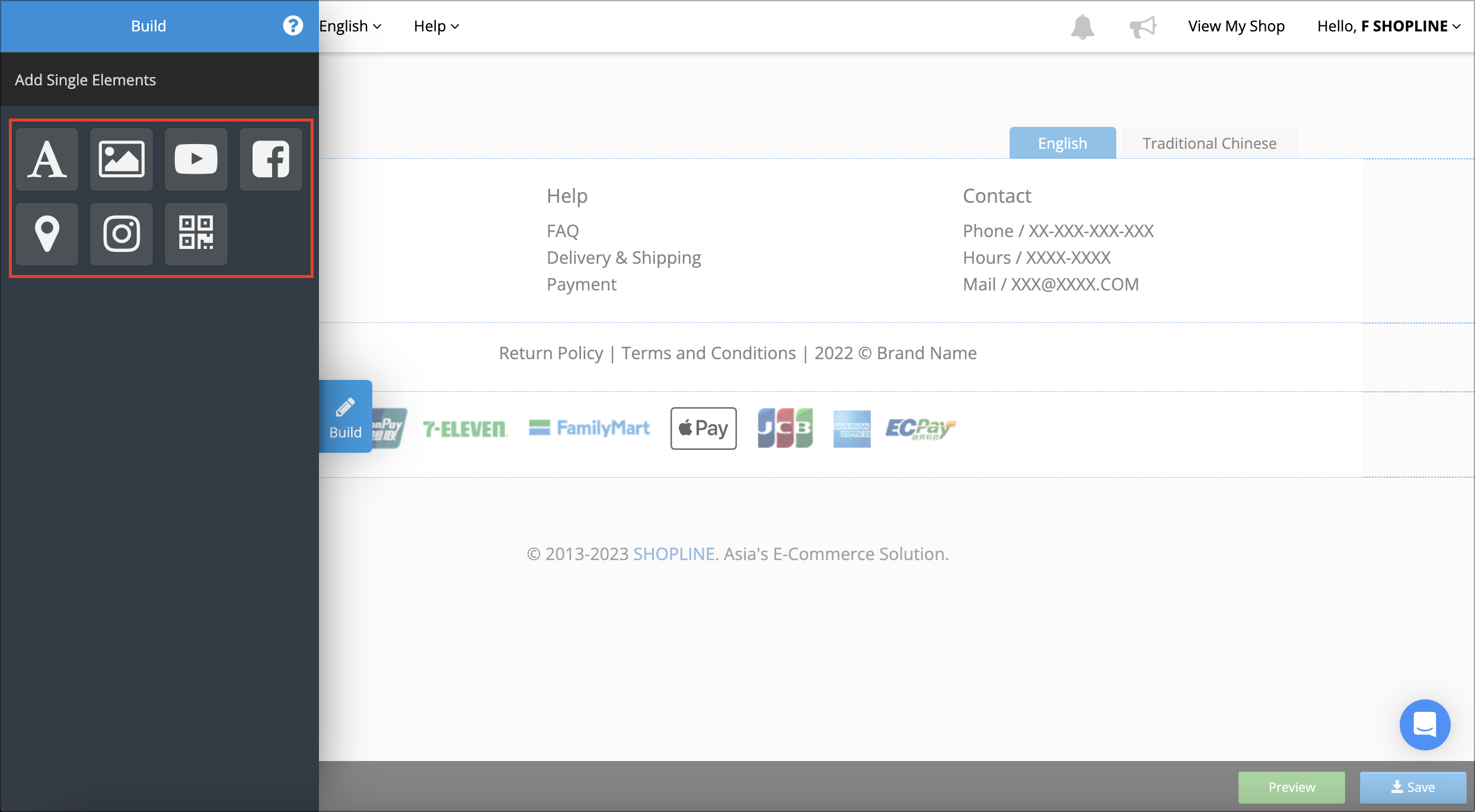This screenshot has height=812, width=1475.
Task: Click the Payment footer text
Action: [x=582, y=284]
